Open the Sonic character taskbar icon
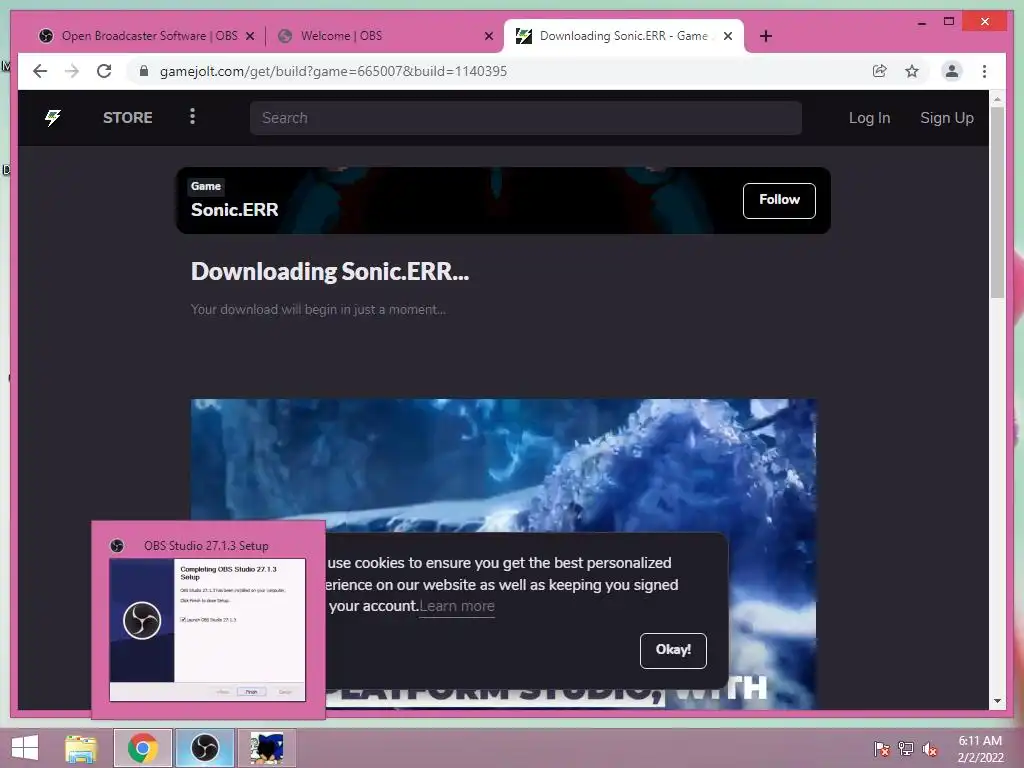The height and width of the screenshot is (768, 1024). 266,748
